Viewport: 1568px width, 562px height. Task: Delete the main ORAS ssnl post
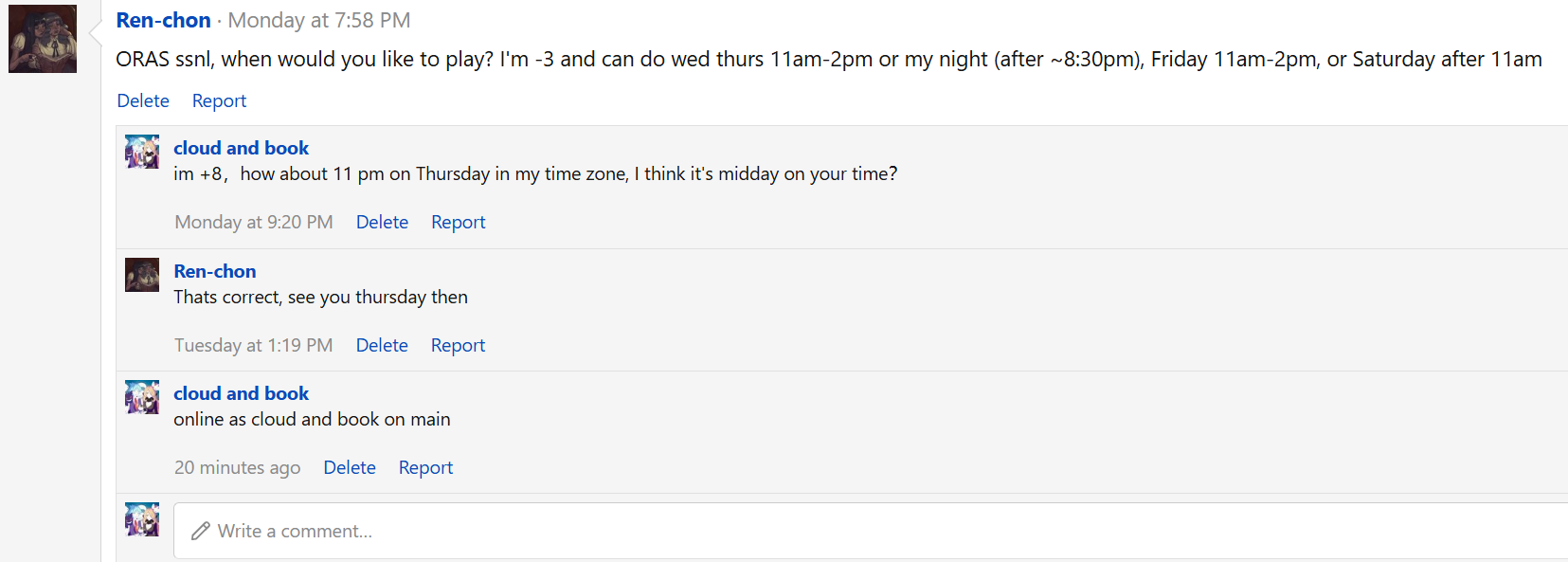click(143, 100)
